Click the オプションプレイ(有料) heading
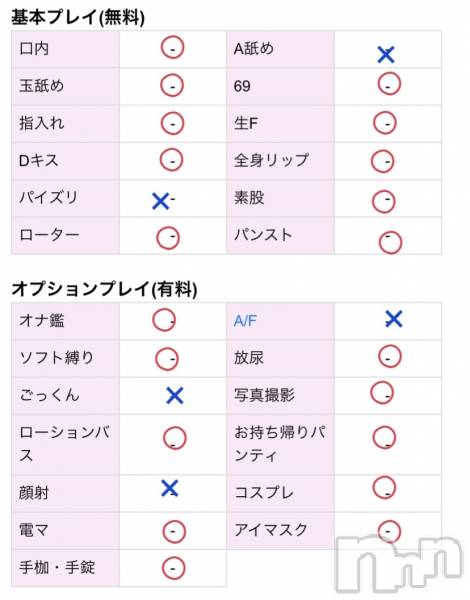 tap(104, 289)
